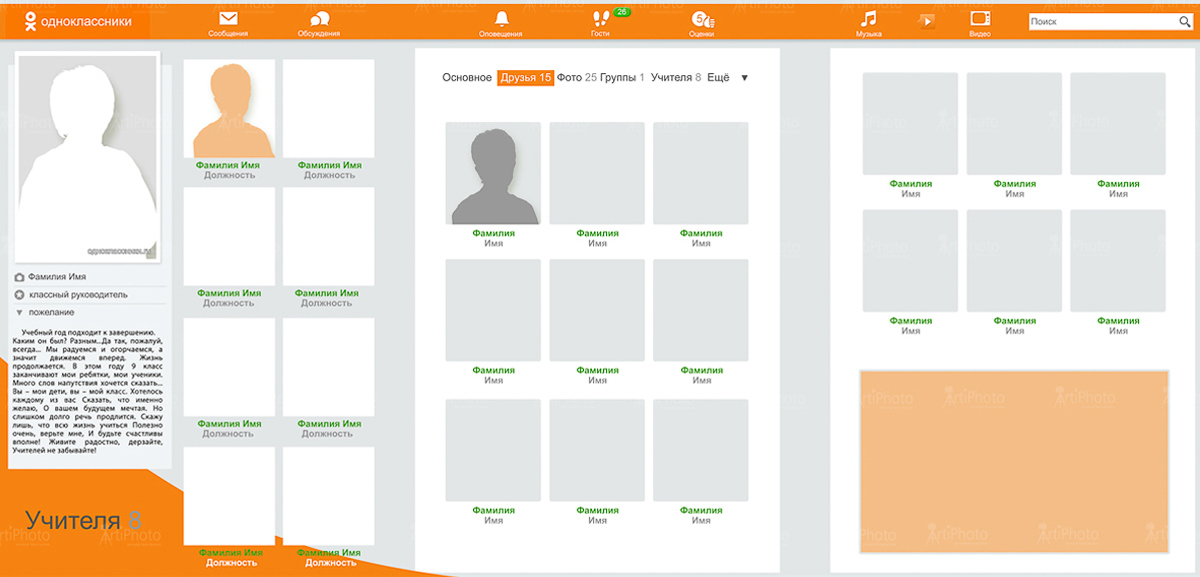The height and width of the screenshot is (577, 1200).
Task: Click the Одноклассники logo
Action: 77,20
